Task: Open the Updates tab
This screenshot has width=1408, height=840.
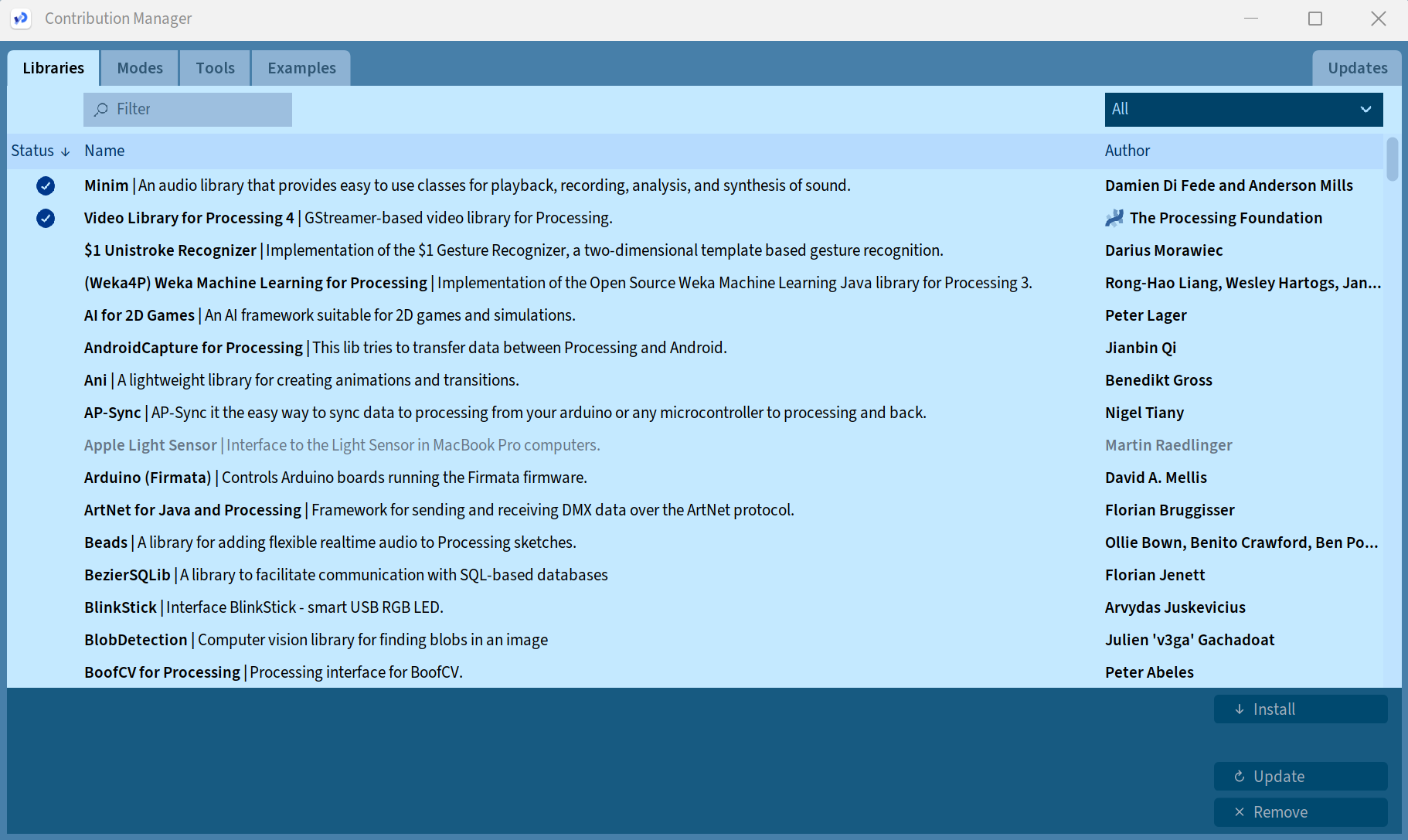Action: pyautogui.click(x=1357, y=68)
